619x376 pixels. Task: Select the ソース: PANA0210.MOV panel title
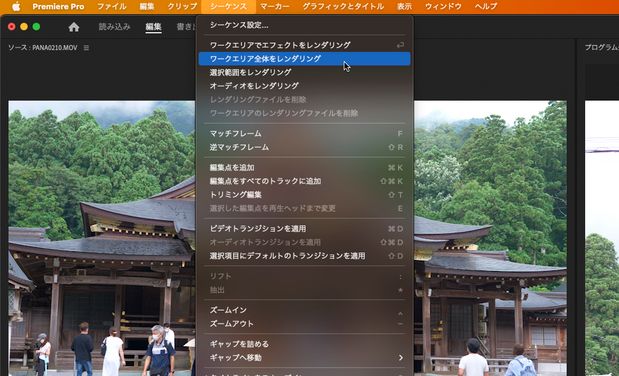[x=42, y=48]
